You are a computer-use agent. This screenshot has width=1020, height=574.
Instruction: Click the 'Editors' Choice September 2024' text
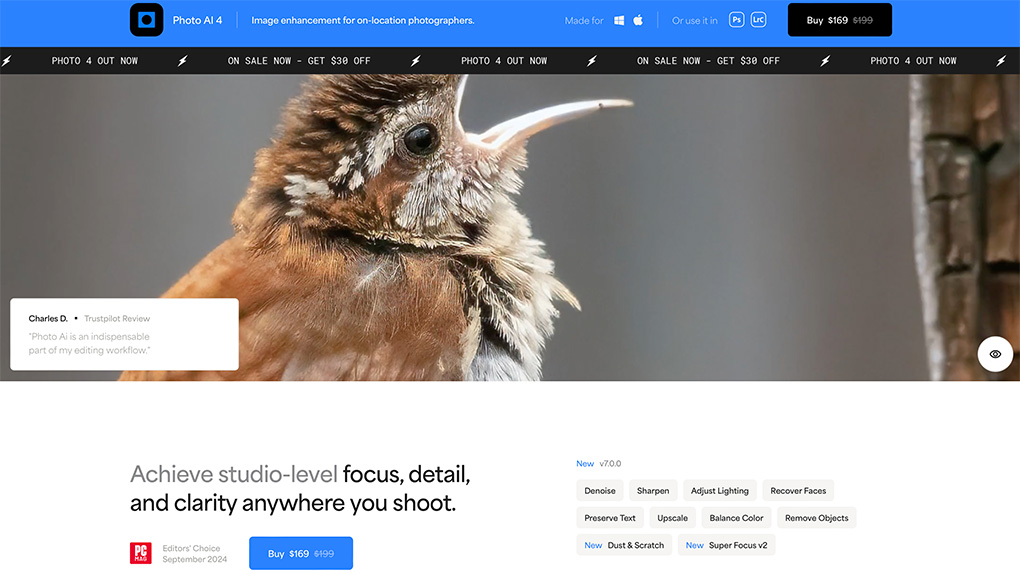click(x=195, y=554)
